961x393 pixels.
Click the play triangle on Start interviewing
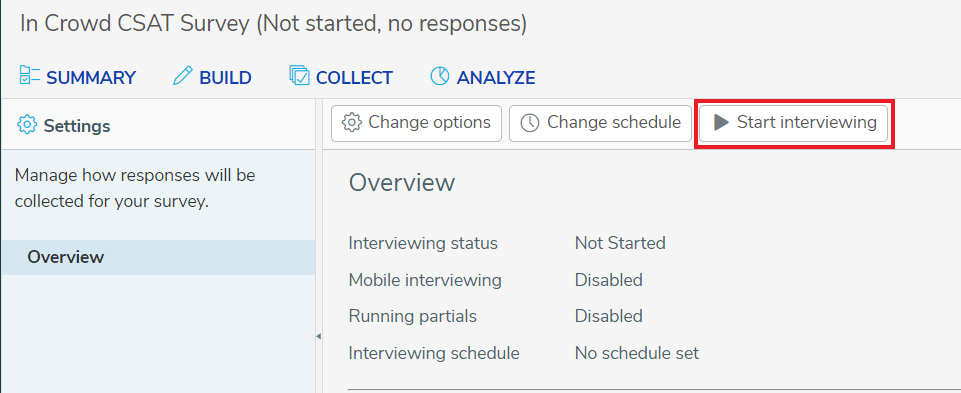click(x=721, y=123)
